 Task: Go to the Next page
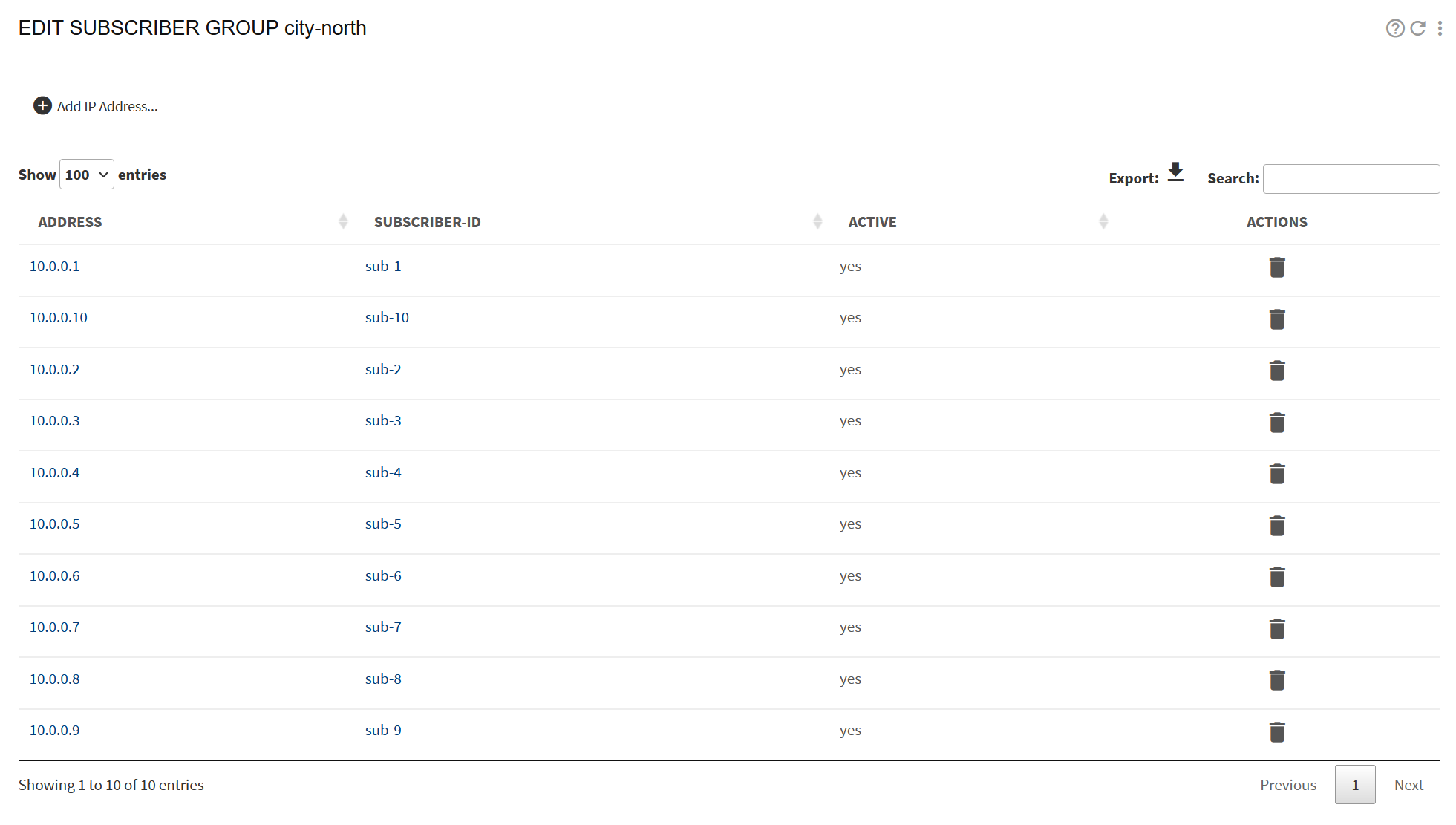click(x=1408, y=784)
